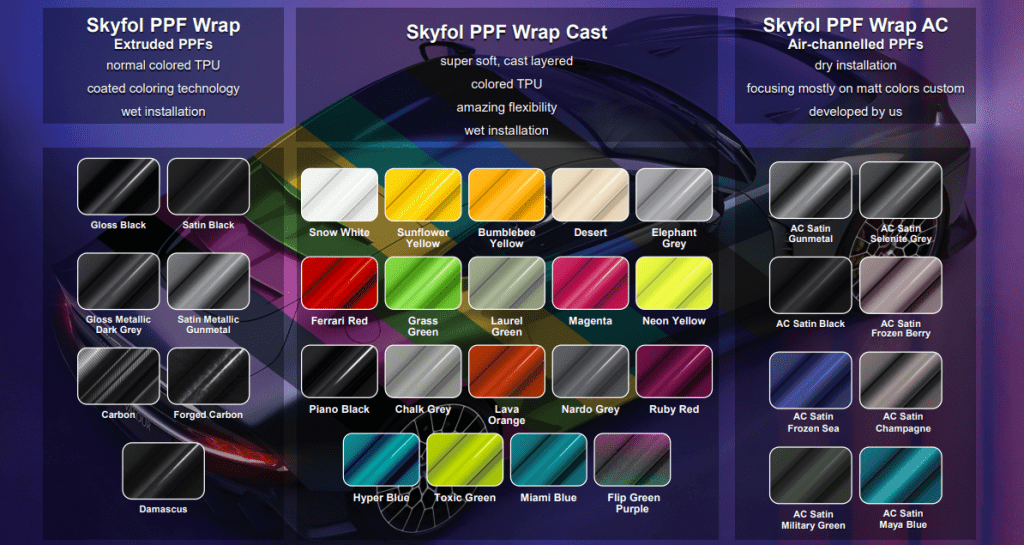Select the AC Satin Frozen Sea swatch
The image size is (1024, 545).
[810, 381]
